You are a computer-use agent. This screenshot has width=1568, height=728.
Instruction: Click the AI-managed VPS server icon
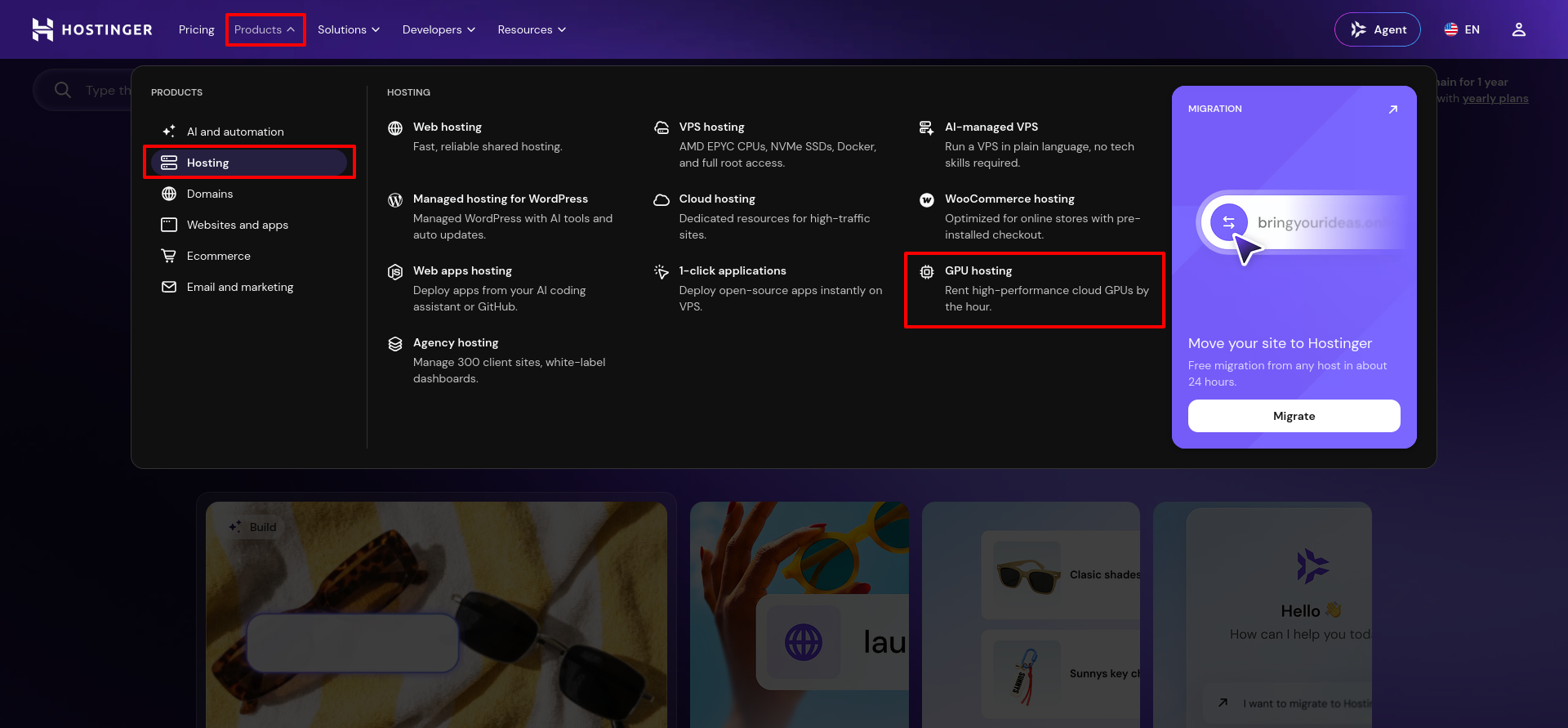click(927, 128)
